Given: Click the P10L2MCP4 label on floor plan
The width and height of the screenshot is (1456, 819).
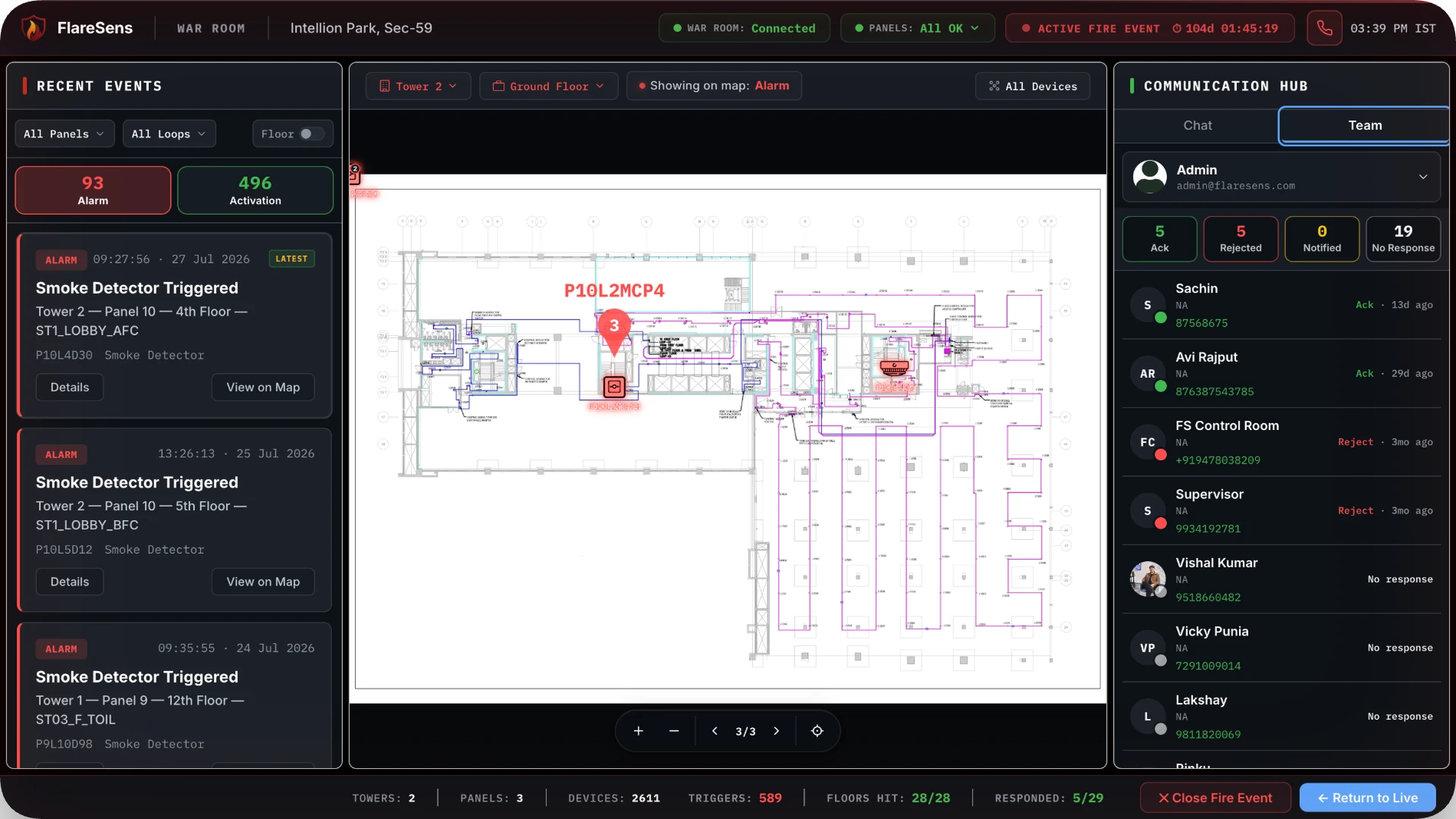Looking at the screenshot, I should 614,290.
